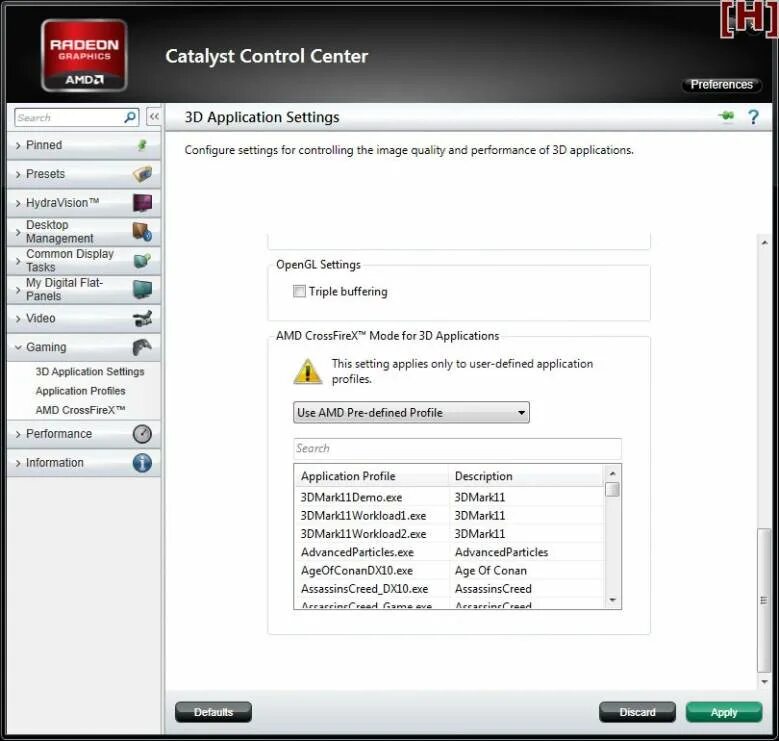This screenshot has height=741, width=779.
Task: Click the Gaming controller icon
Action: 142,347
